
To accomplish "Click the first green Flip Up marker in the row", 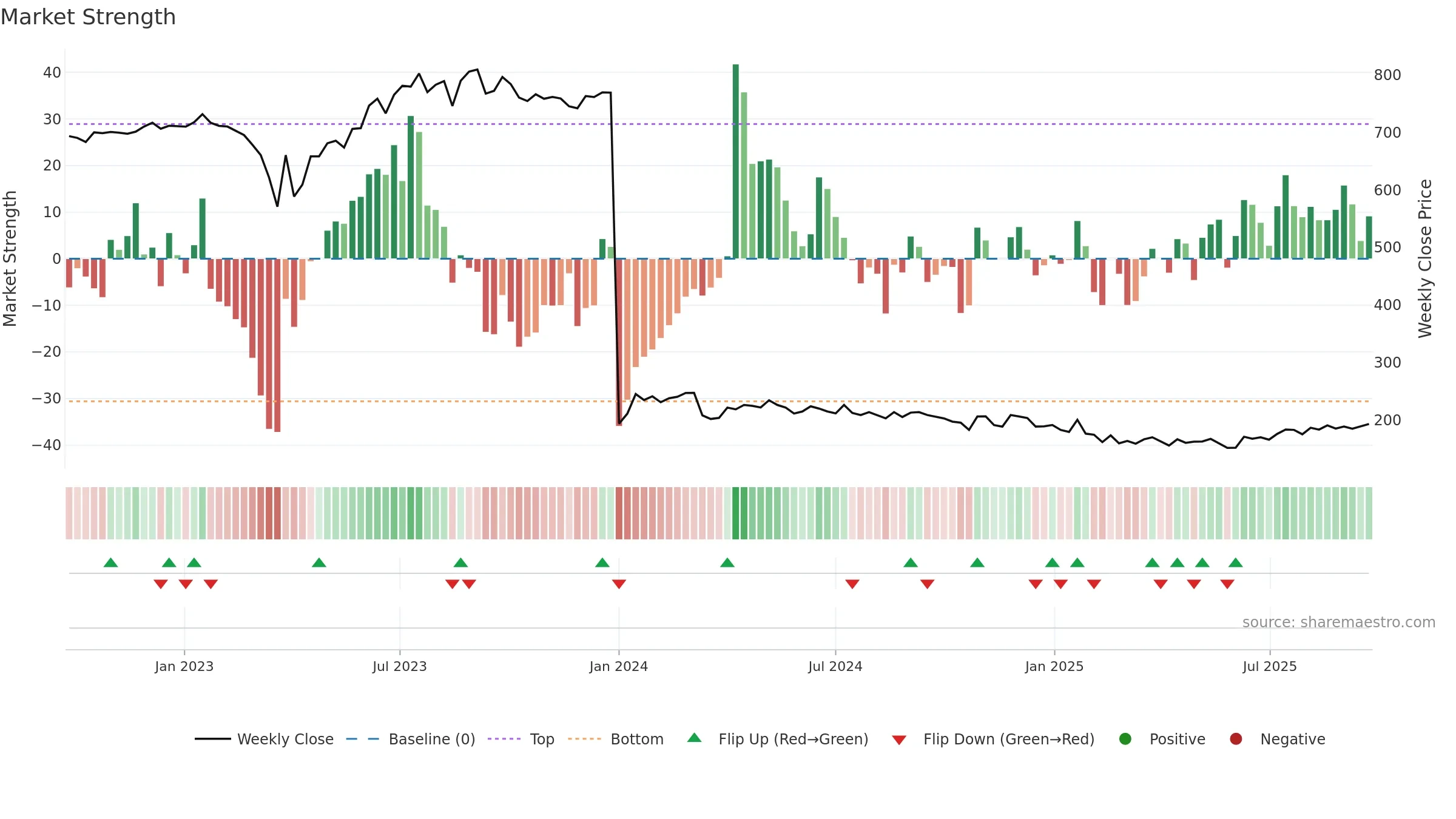I will pyautogui.click(x=110, y=562).
